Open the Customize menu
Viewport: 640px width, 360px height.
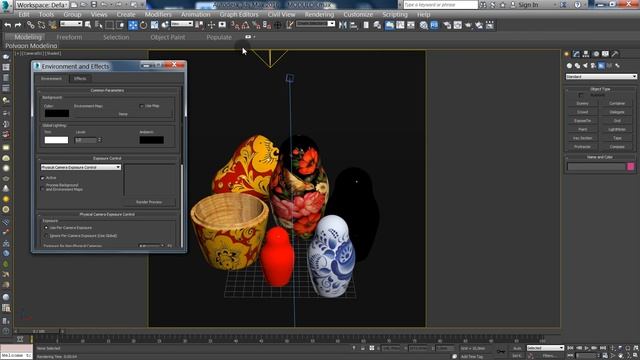click(x=358, y=14)
